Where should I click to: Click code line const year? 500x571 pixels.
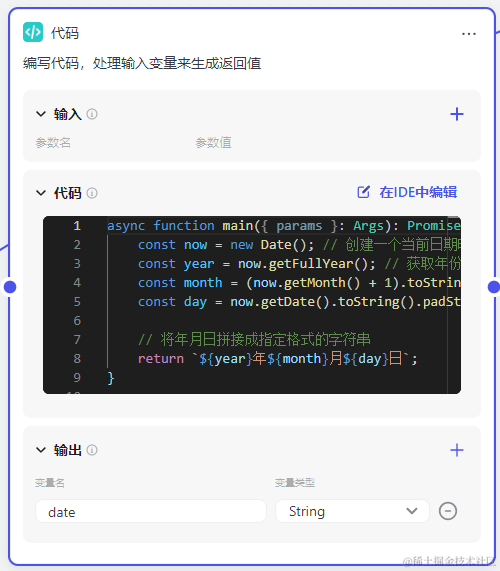coord(299,263)
